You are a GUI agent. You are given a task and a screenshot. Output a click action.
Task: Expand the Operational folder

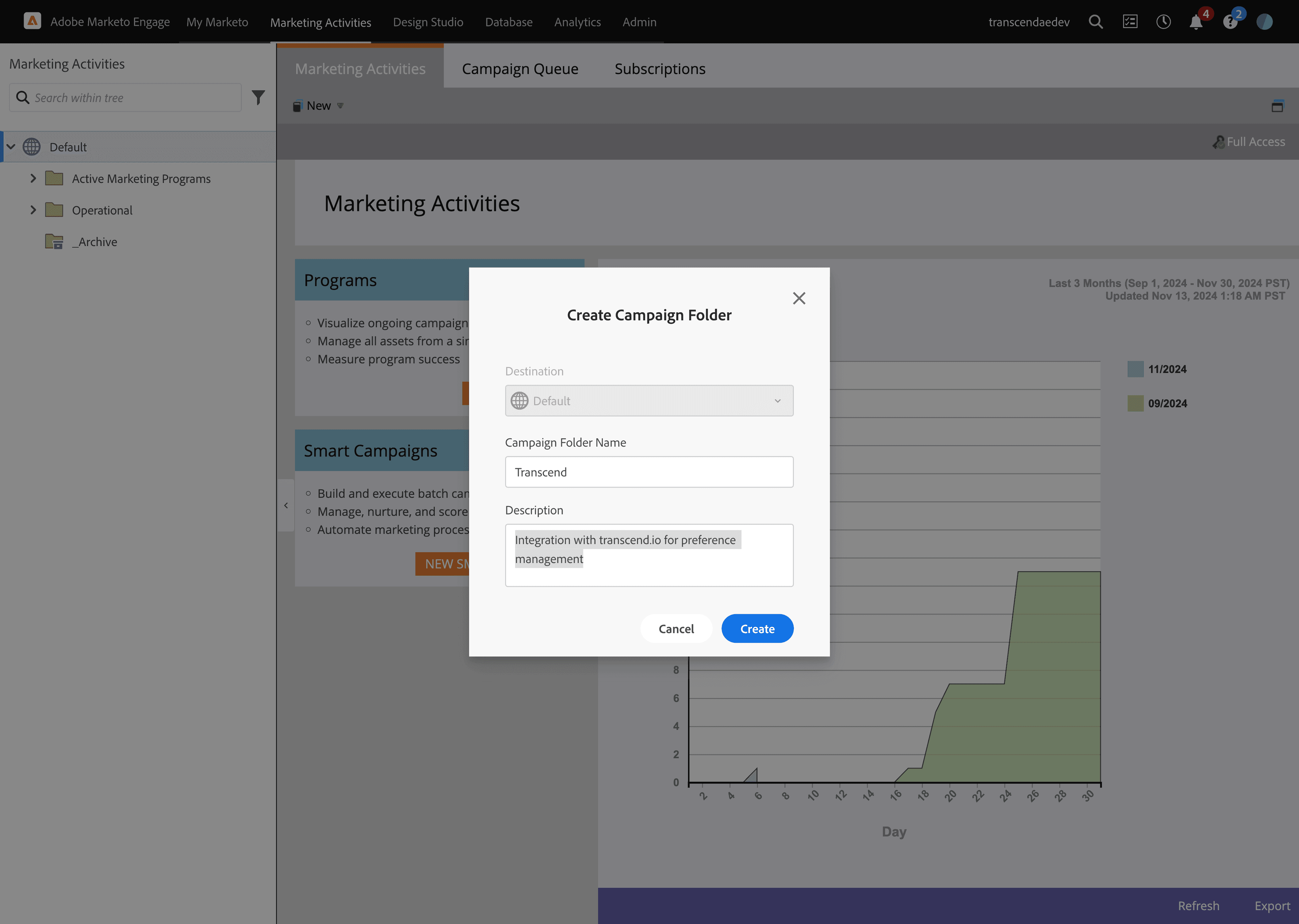[x=33, y=210]
